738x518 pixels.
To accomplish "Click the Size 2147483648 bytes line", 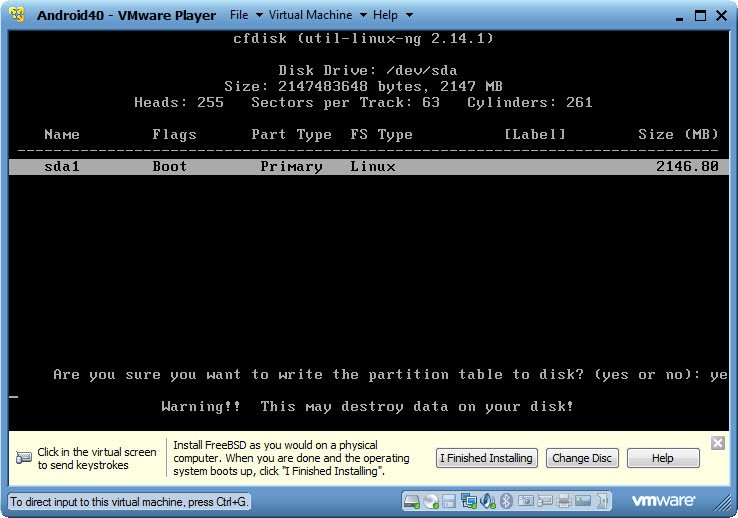I will 363,87.
